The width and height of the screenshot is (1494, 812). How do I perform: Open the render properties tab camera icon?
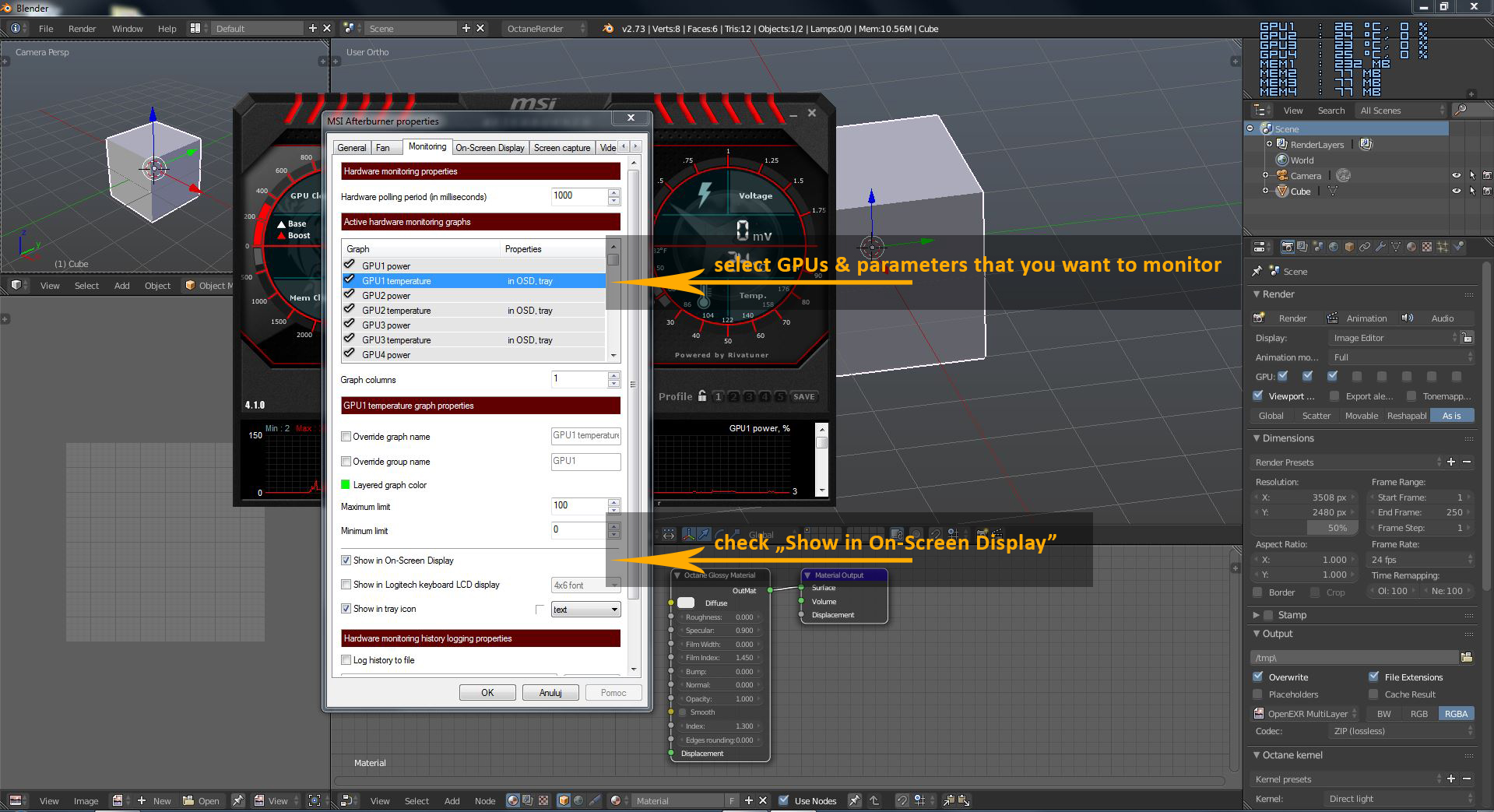click(1287, 247)
